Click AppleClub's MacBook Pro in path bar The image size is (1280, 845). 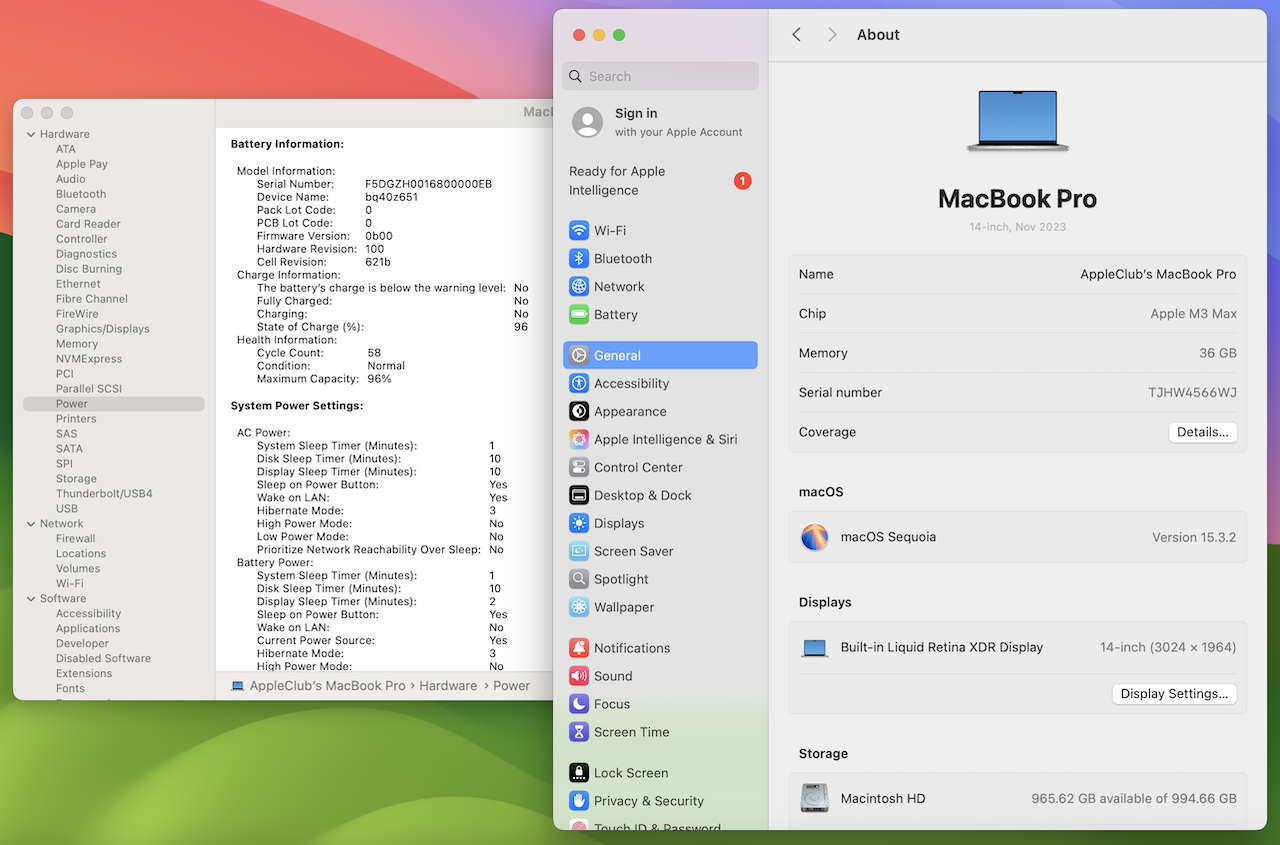327,686
